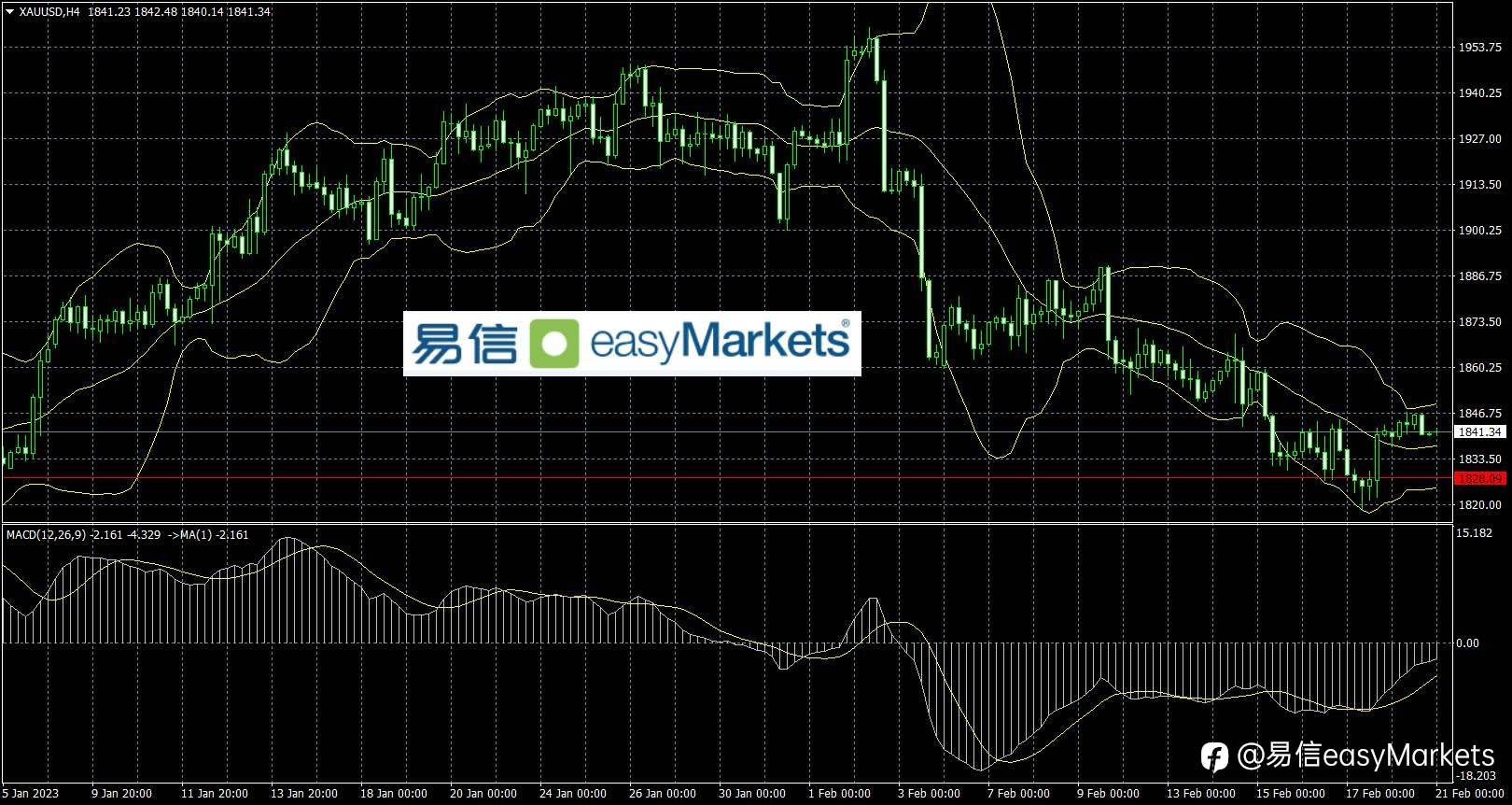Click the 1820.00 price axis value

pos(1480,505)
